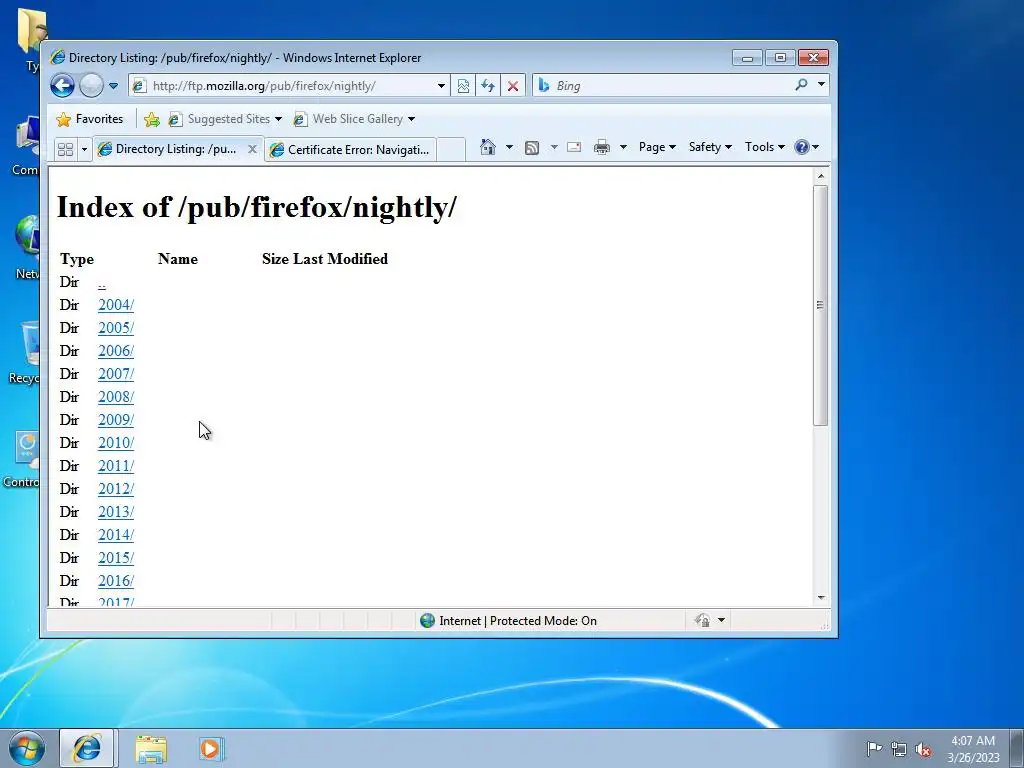Click the 'Name' column header text
1024x768 pixels.
tap(178, 259)
